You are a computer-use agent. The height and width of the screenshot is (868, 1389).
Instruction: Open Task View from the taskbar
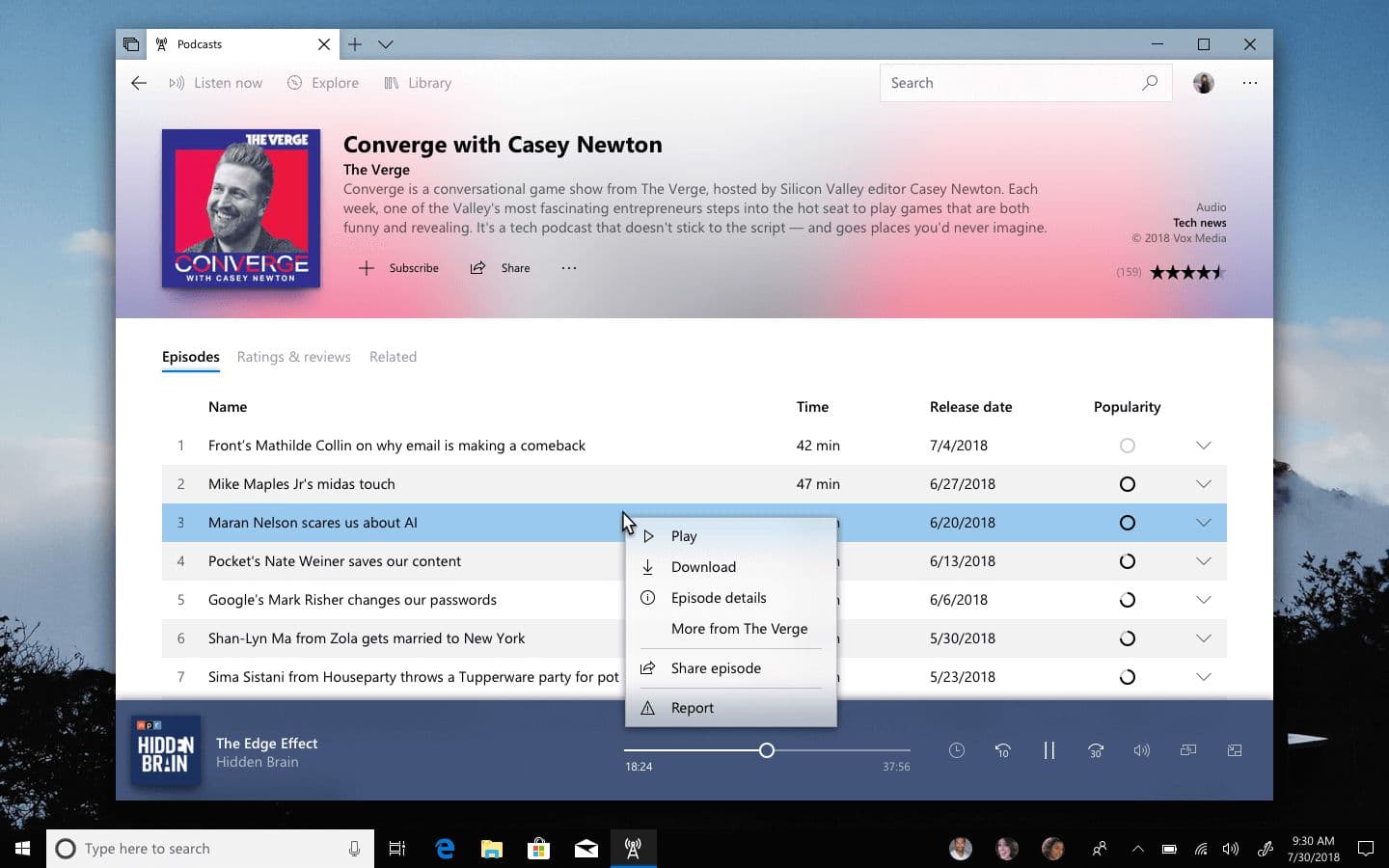pyautogui.click(x=397, y=849)
